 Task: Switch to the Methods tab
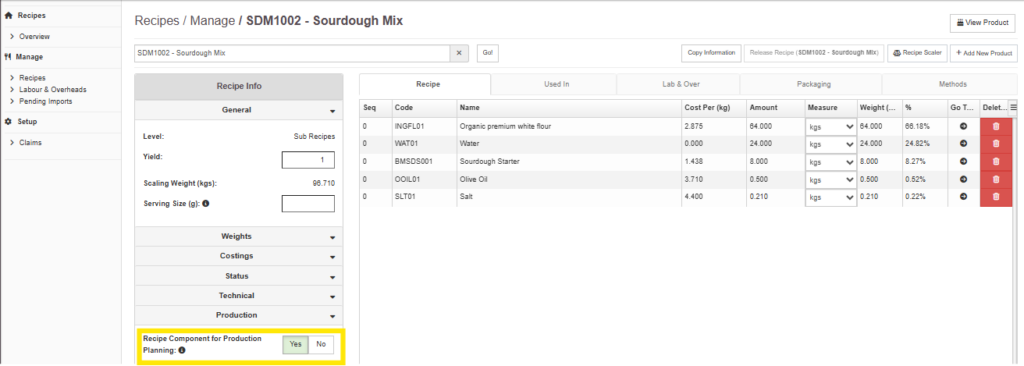(x=952, y=84)
